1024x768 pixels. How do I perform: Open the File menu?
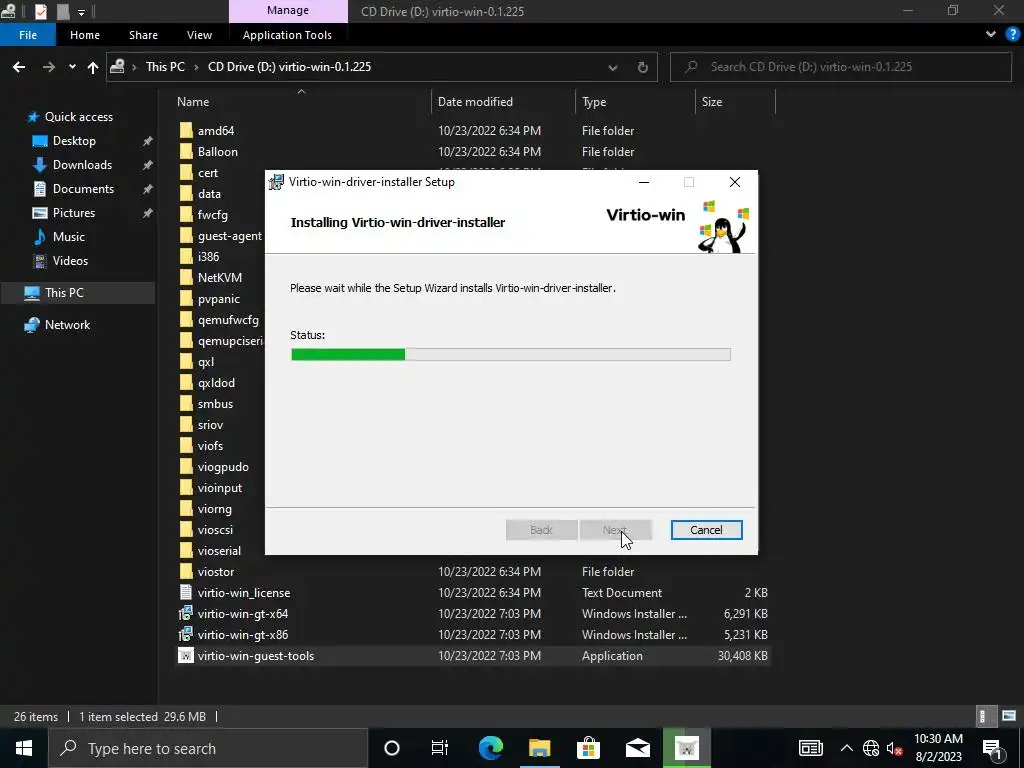(28, 35)
